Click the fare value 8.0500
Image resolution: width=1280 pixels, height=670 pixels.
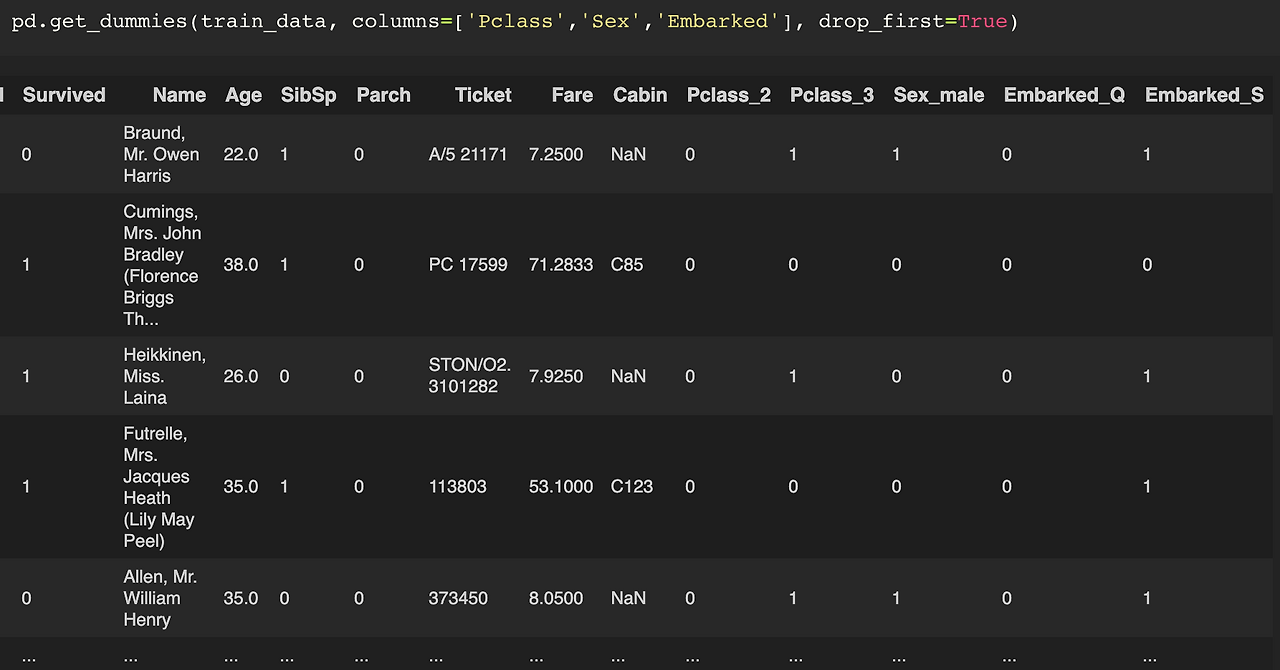click(x=556, y=598)
